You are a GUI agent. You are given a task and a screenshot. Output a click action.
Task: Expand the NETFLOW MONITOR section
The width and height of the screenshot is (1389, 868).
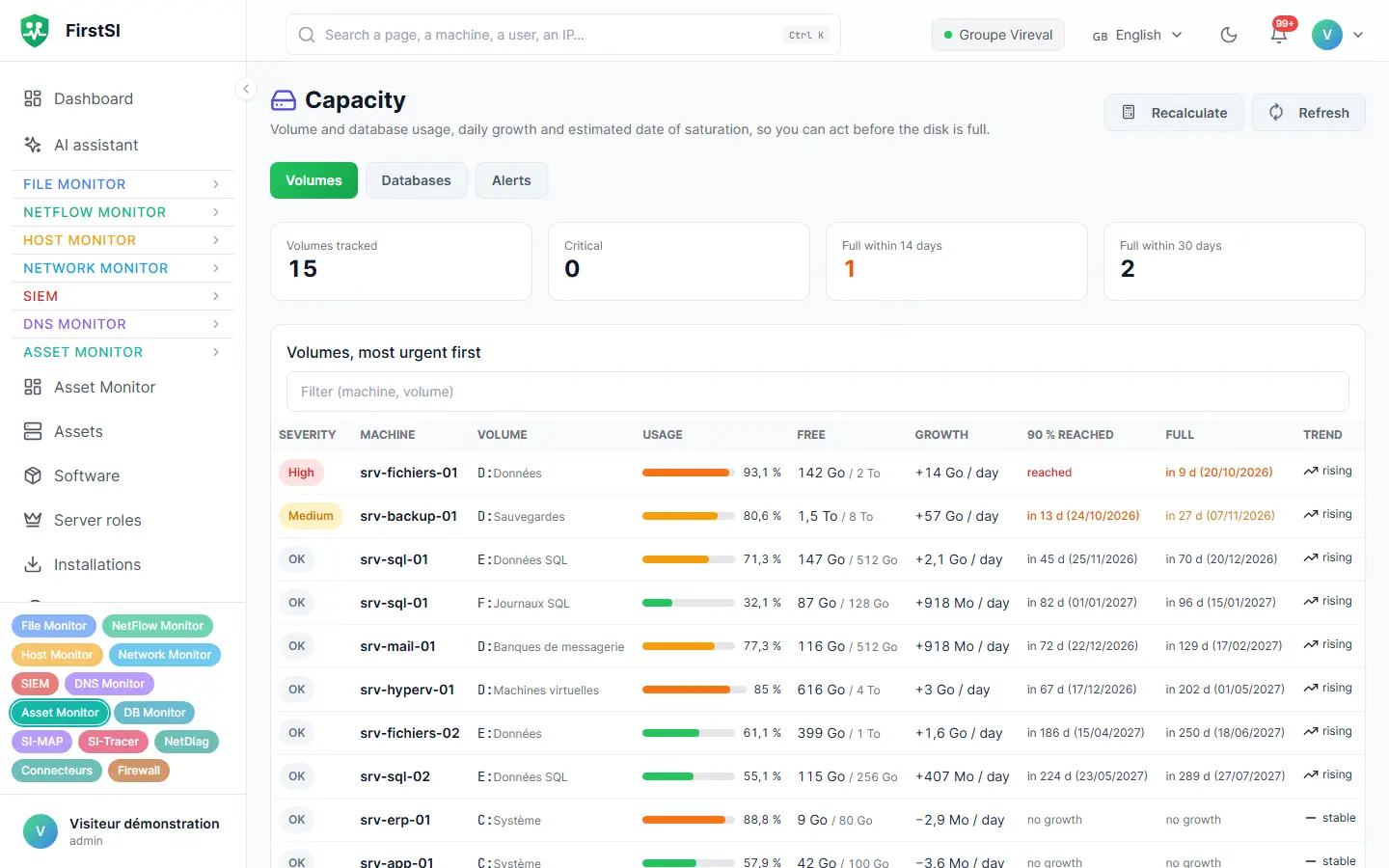123,212
